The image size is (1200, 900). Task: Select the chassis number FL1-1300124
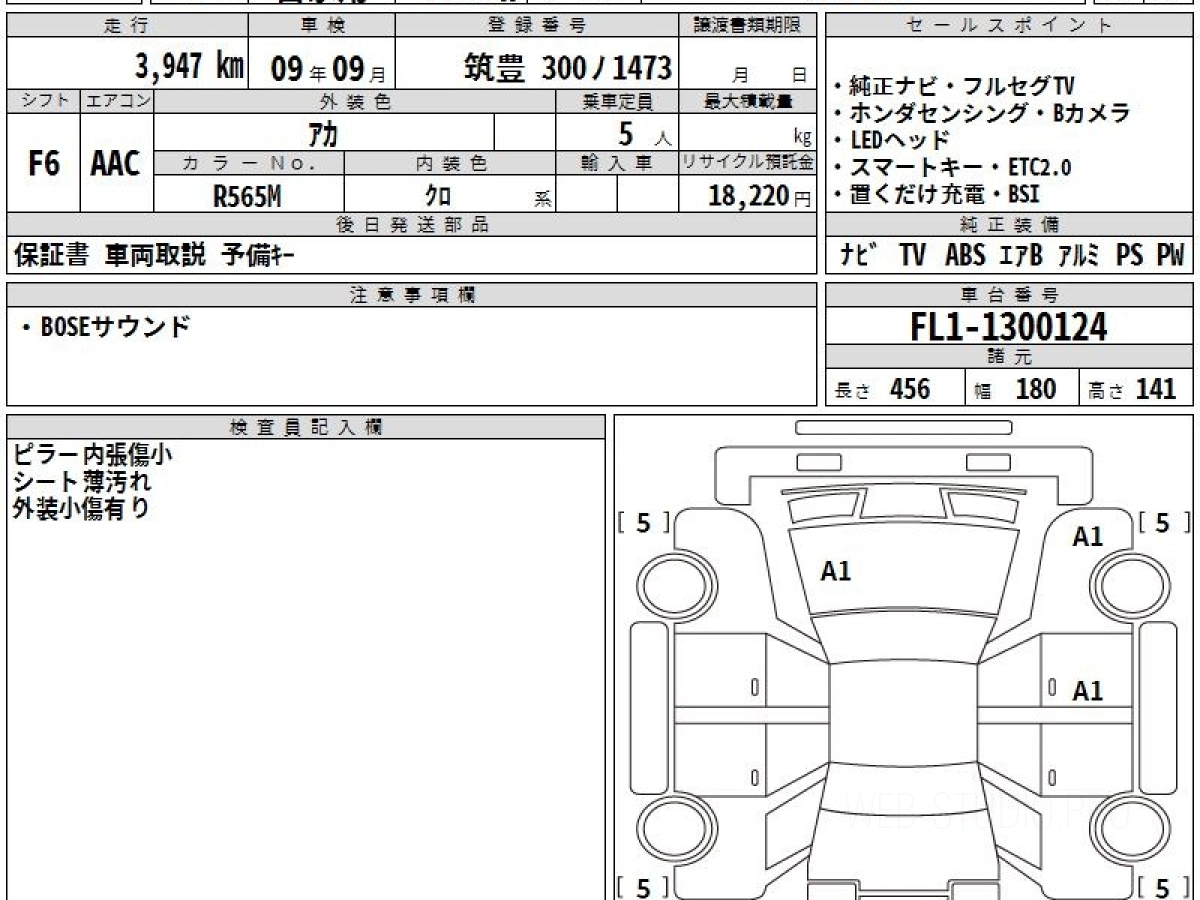click(1009, 326)
